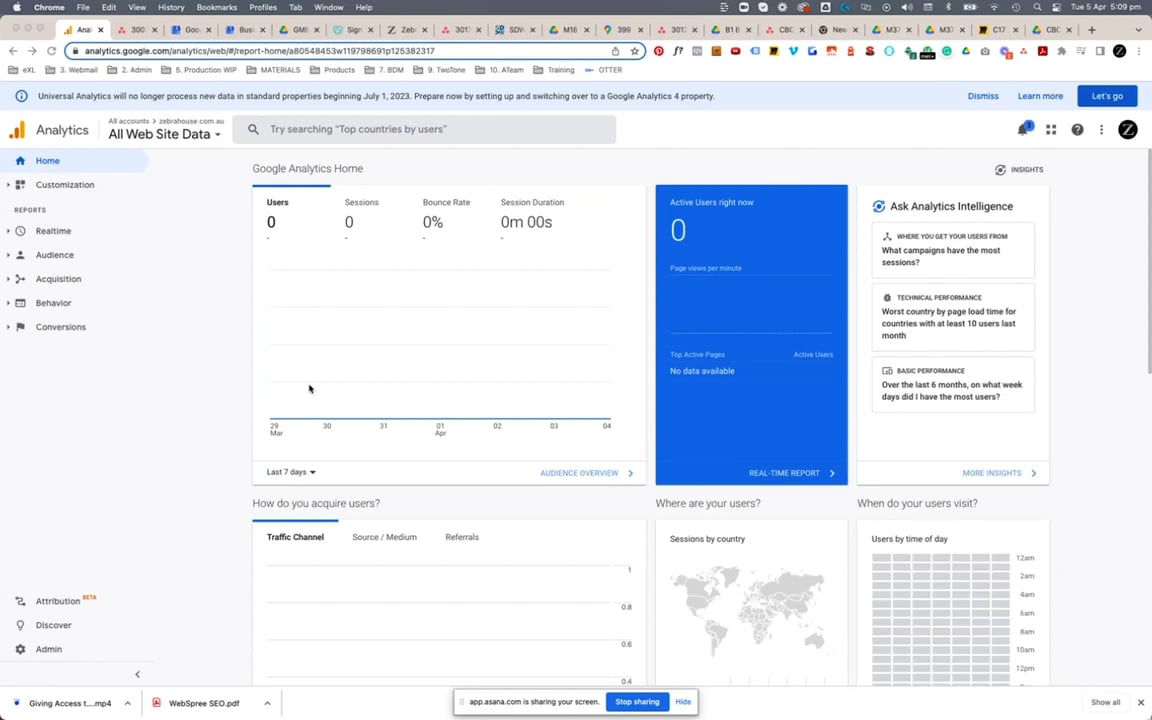Viewport: 1152px width, 720px height.
Task: Hide the screen sharing notice
Action: [683, 702]
